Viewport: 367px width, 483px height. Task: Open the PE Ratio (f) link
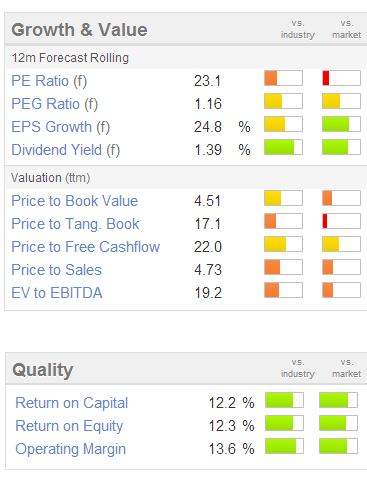coord(49,81)
